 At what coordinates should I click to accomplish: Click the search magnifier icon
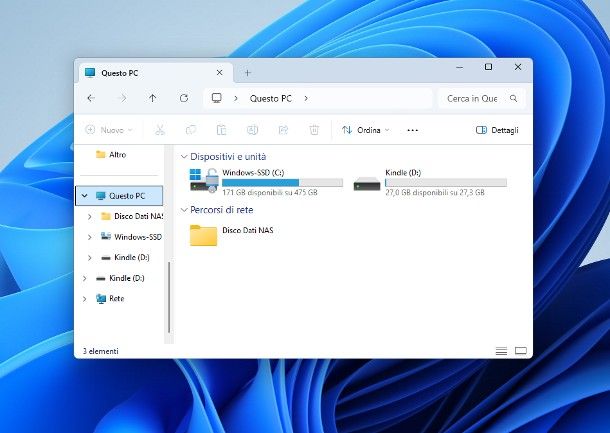click(x=514, y=98)
